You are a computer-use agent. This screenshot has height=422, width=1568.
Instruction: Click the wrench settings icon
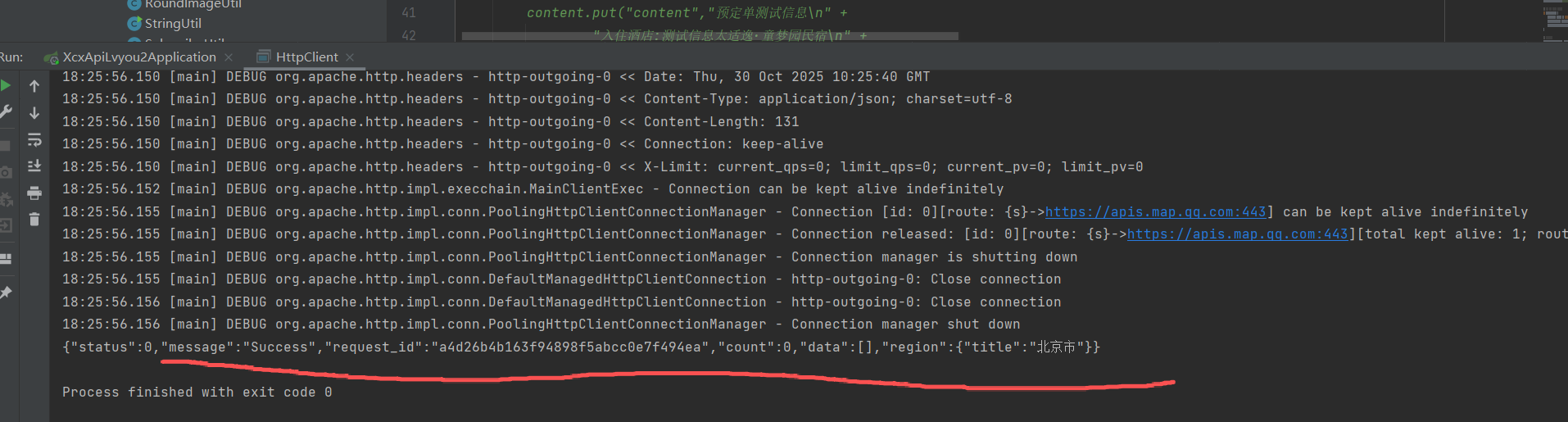coord(5,112)
